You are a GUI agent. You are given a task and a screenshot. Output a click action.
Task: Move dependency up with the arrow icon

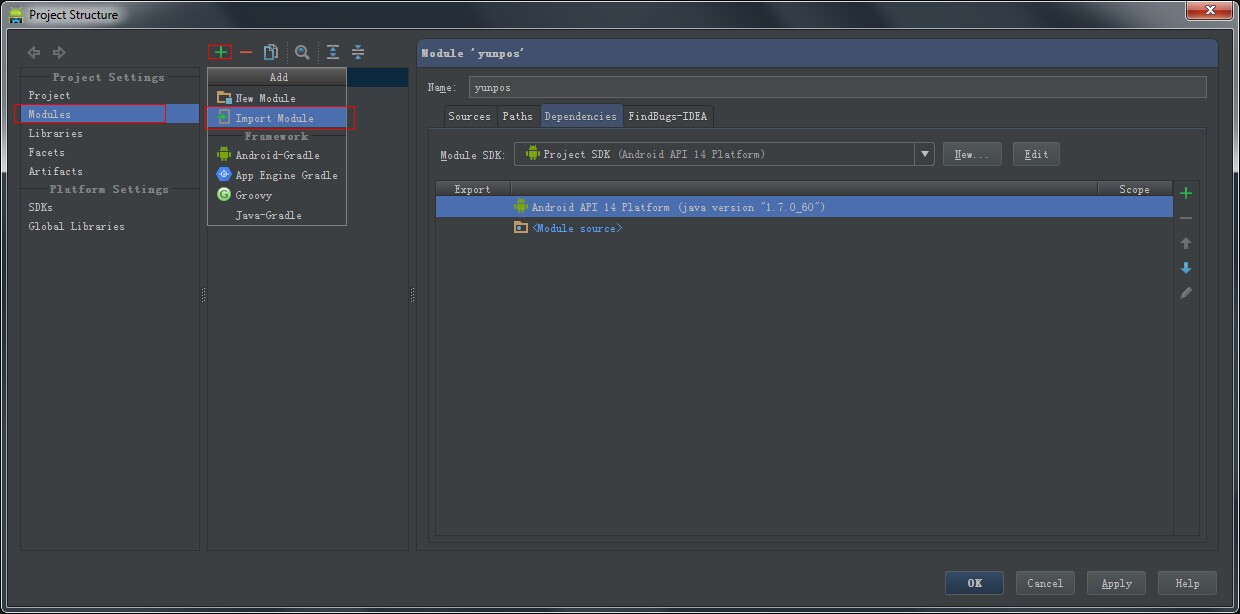[x=1186, y=243]
